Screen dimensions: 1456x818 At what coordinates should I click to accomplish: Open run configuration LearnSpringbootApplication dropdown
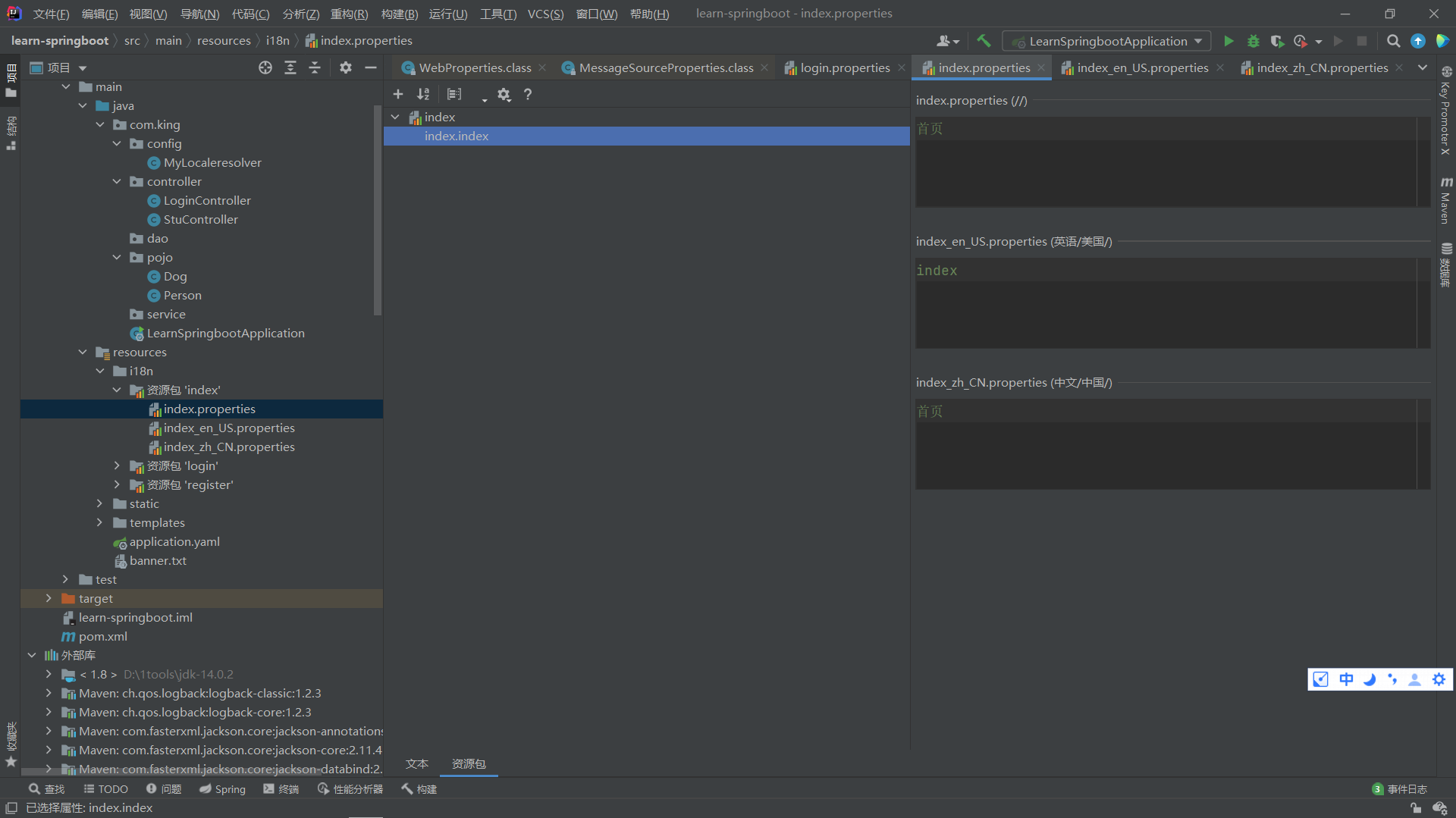pyautogui.click(x=1106, y=41)
